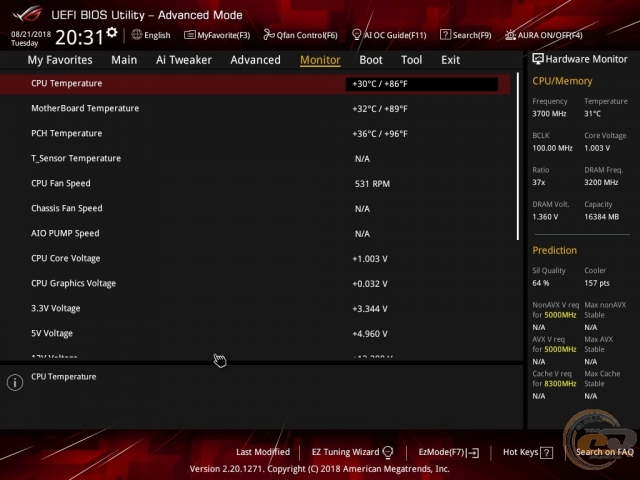Click the Hot Keys question mark icon
Image resolution: width=640 pixels, height=480 pixels.
click(546, 453)
